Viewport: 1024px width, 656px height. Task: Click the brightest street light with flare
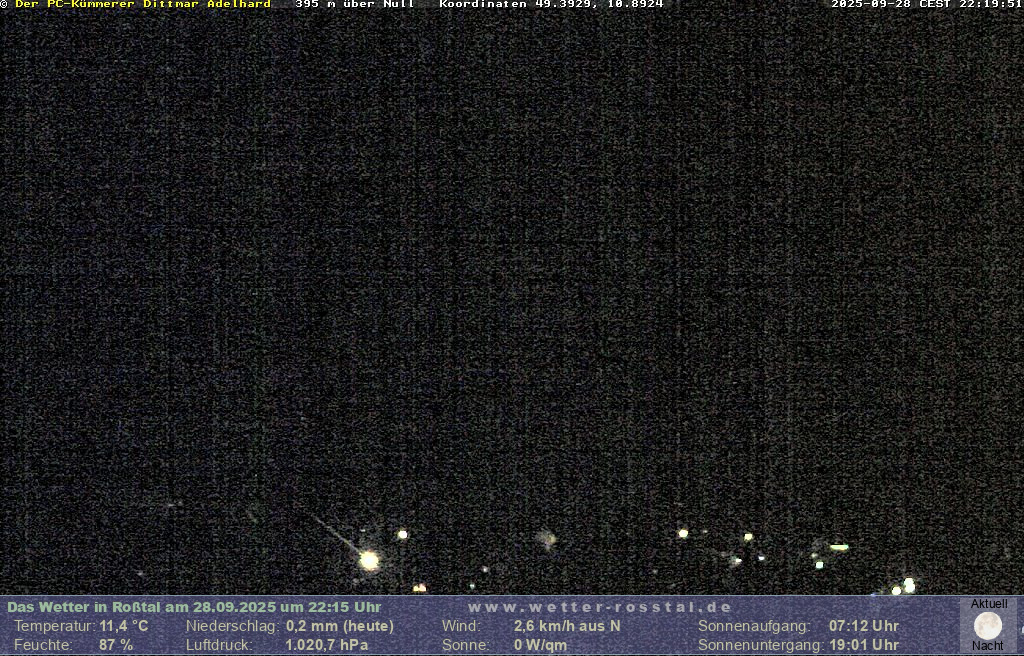pos(369,560)
